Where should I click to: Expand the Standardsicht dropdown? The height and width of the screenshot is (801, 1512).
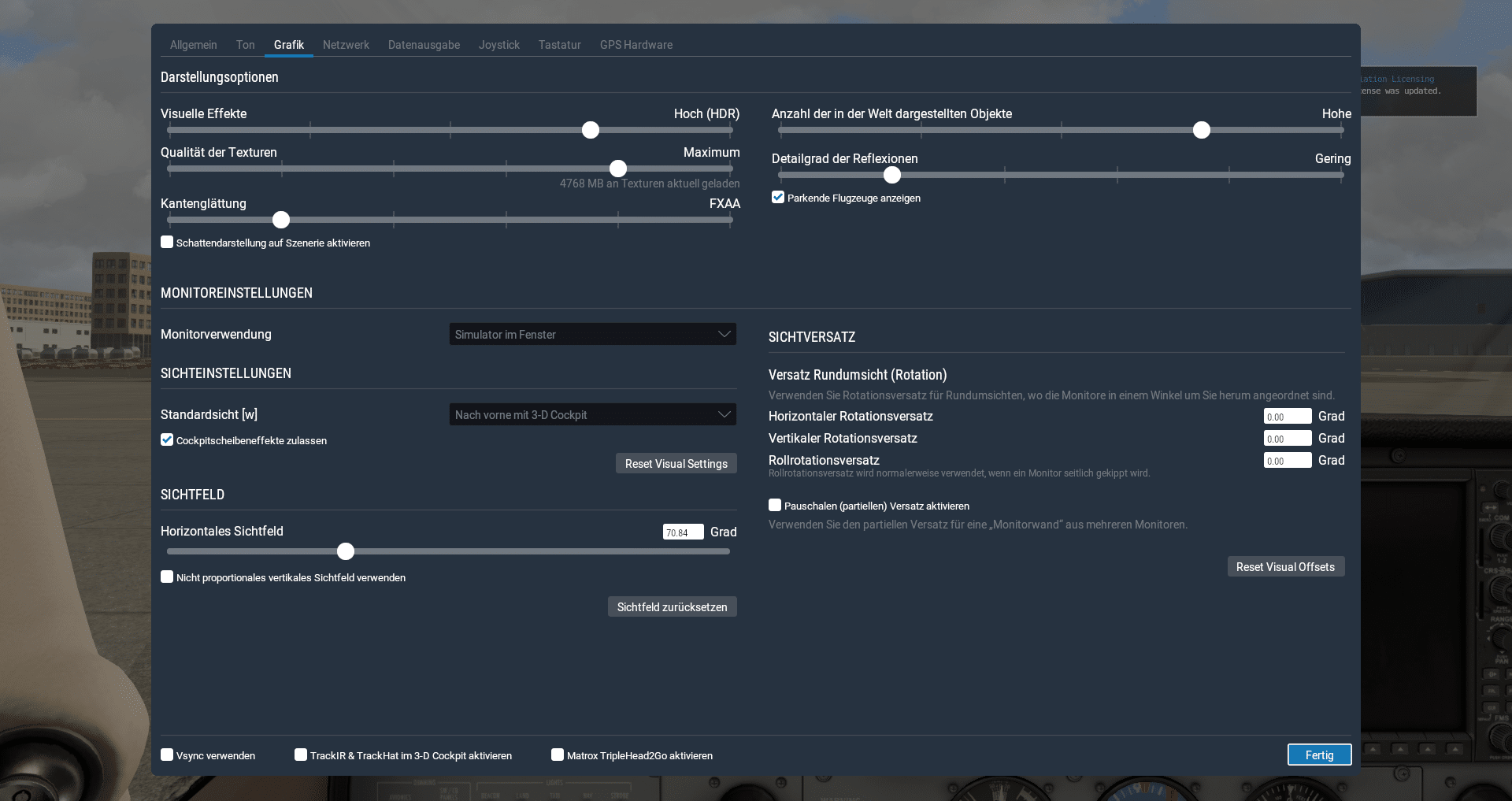592,415
